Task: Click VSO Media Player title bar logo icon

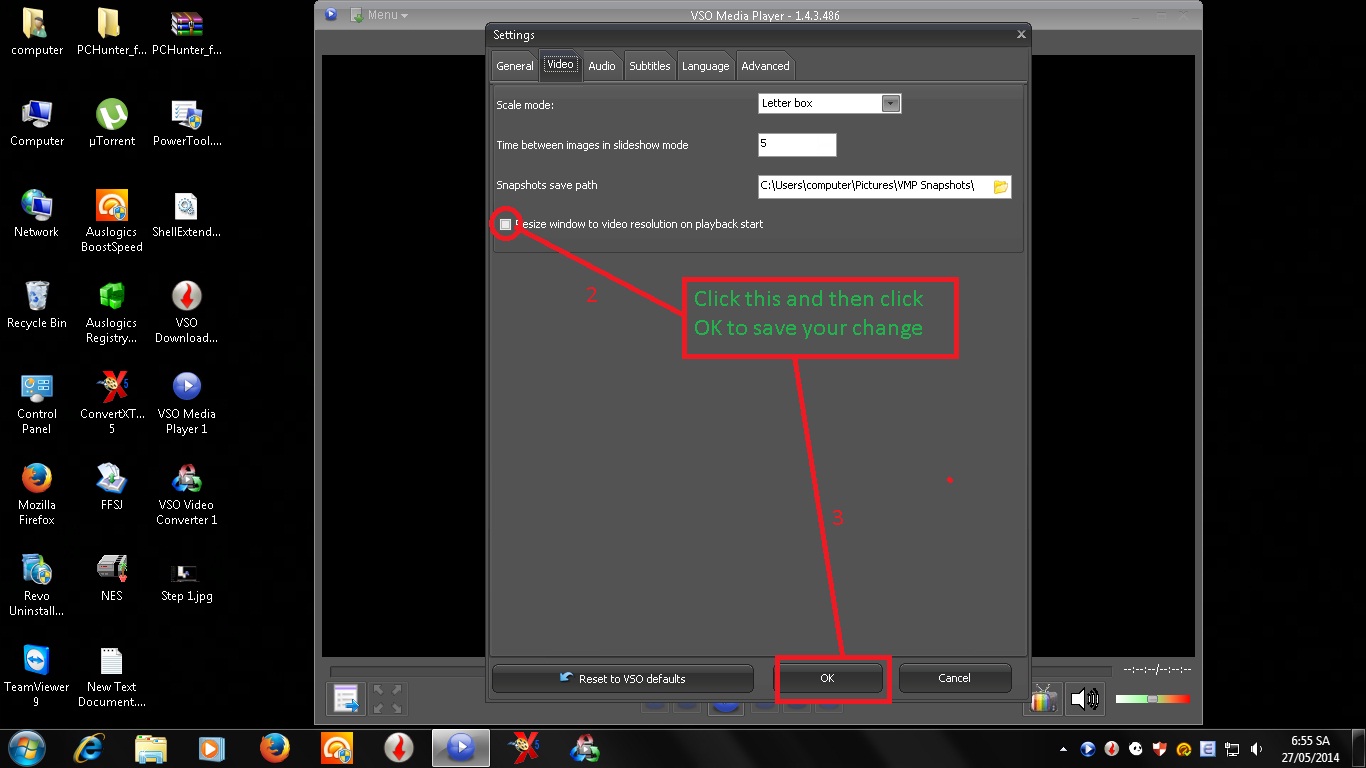Action: tap(331, 14)
